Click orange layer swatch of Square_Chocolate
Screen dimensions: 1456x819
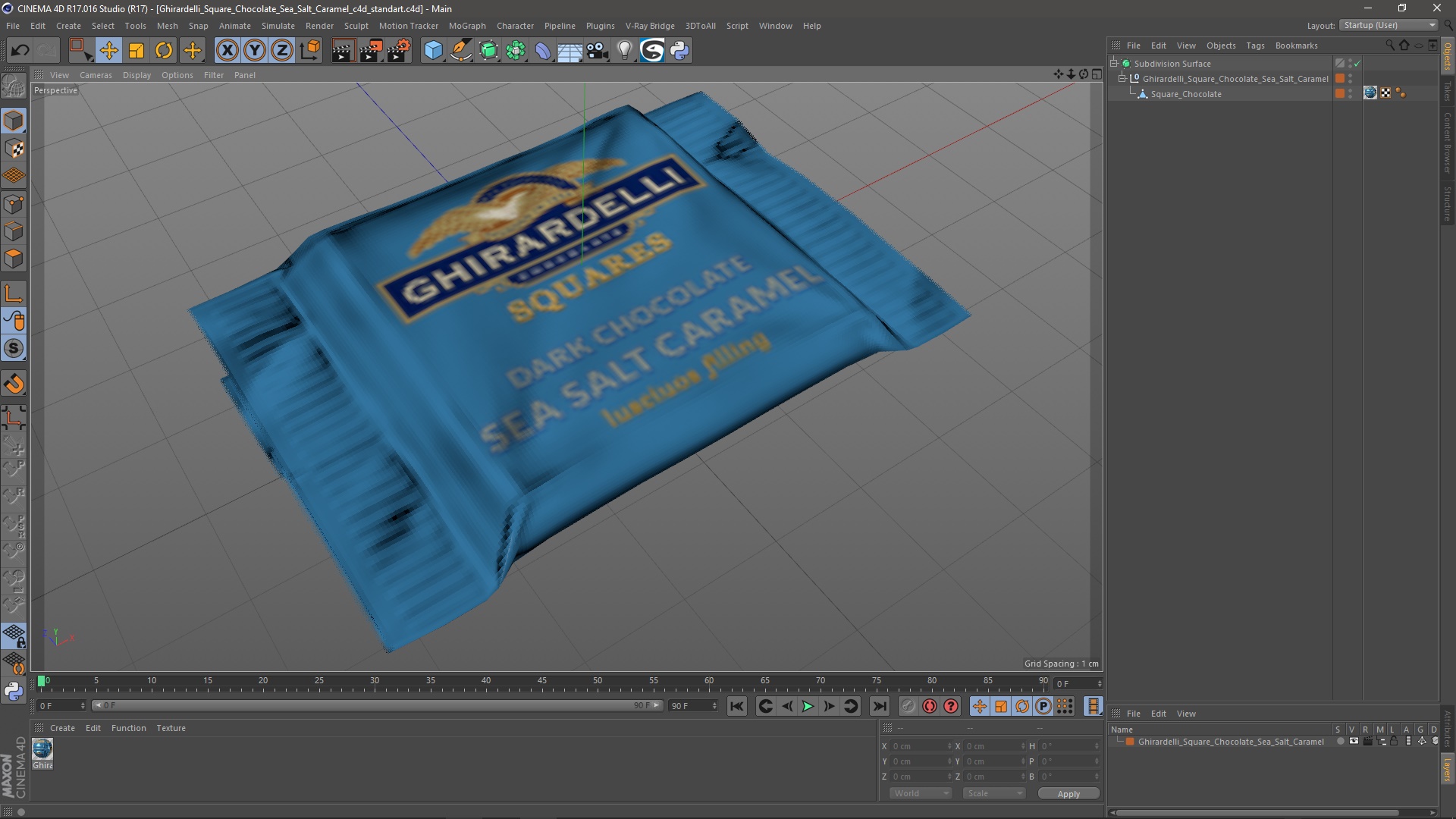pos(1340,93)
